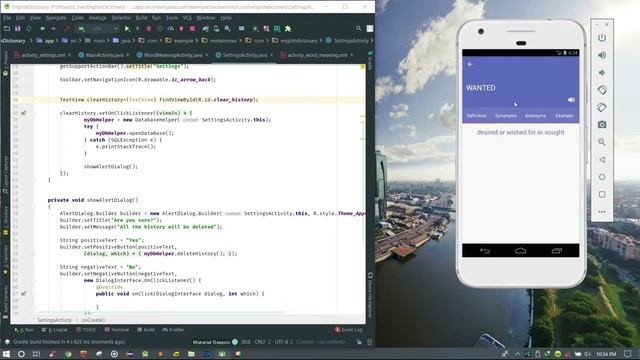Switch to activity_settings.xml editor tab

pyautogui.click(x=43, y=55)
